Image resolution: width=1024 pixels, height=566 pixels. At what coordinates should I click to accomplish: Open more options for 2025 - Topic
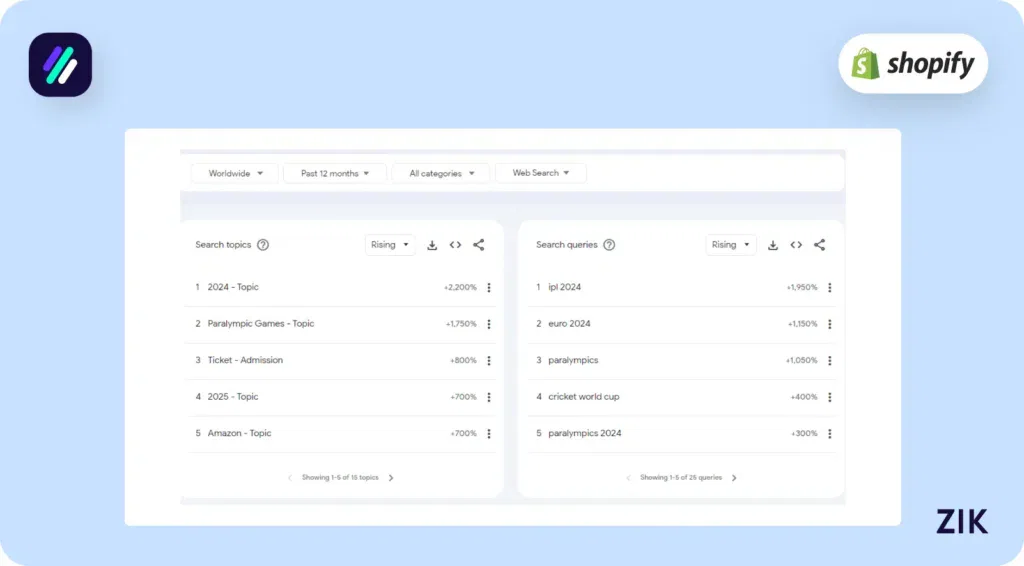point(488,397)
